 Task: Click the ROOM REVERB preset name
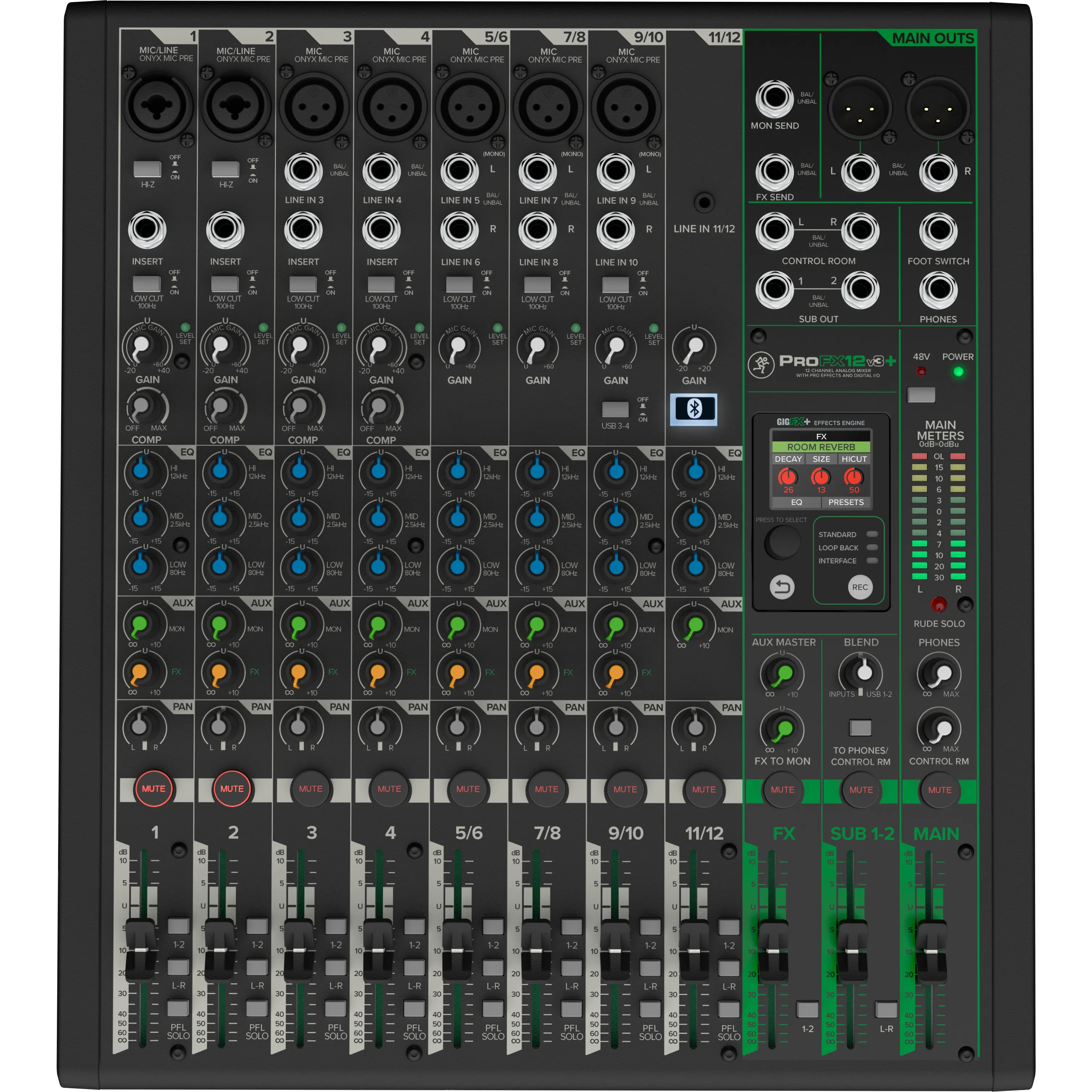[x=821, y=447]
